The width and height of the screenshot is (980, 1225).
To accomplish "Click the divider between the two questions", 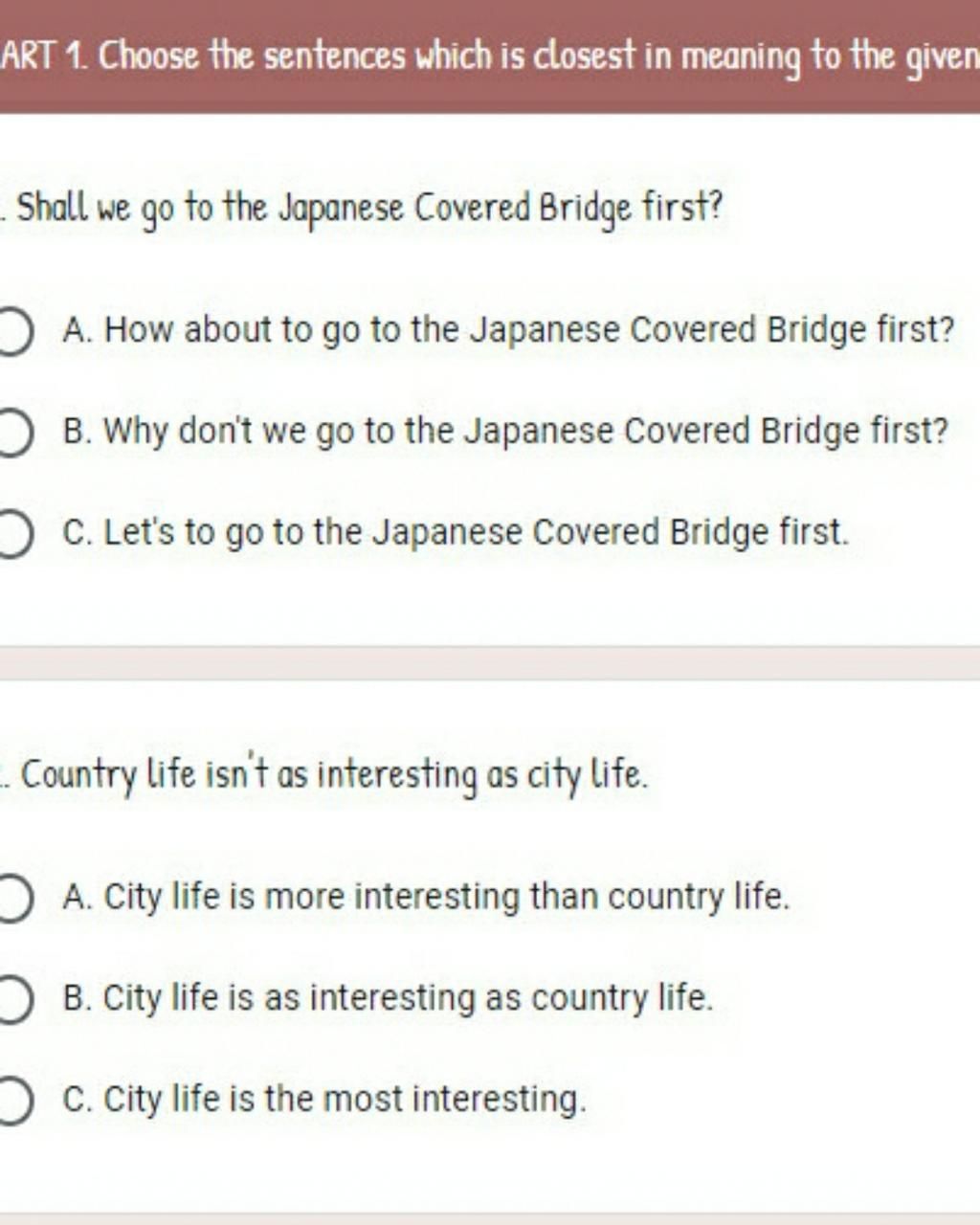I will coord(490,663).
